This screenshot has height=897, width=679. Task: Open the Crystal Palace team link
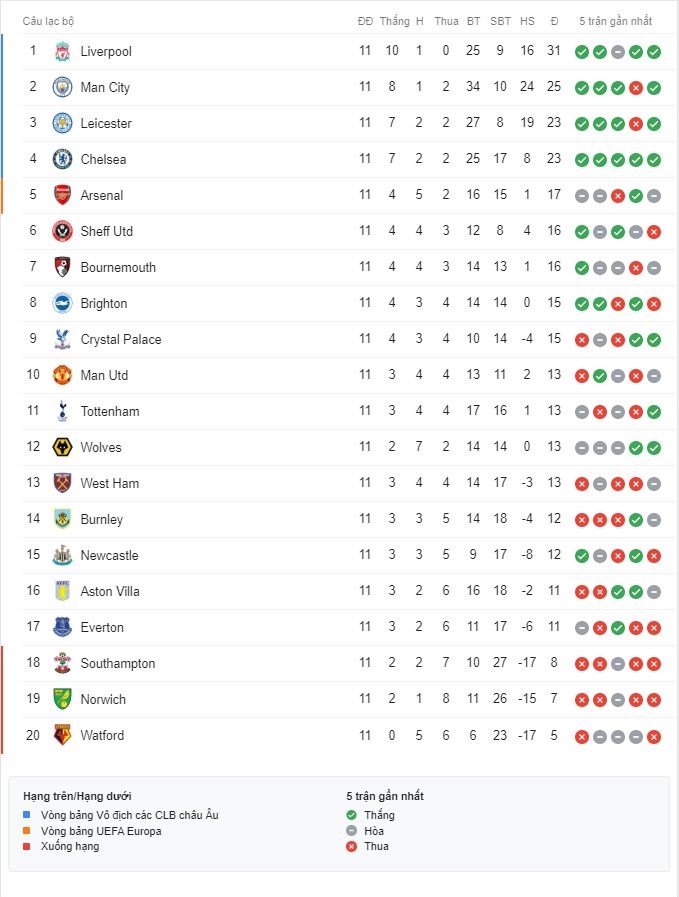pyautogui.click(x=120, y=339)
